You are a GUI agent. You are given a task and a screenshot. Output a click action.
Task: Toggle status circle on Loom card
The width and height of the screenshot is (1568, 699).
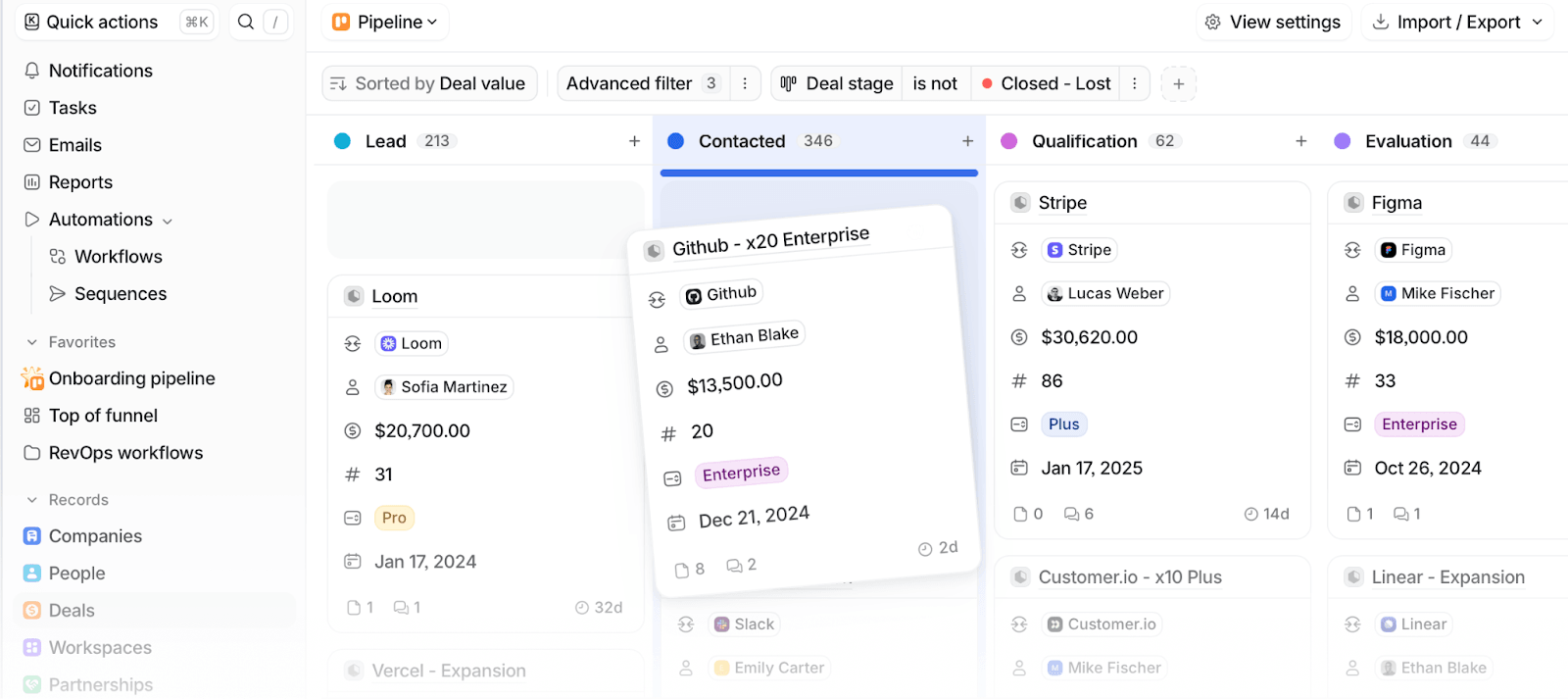[354, 296]
